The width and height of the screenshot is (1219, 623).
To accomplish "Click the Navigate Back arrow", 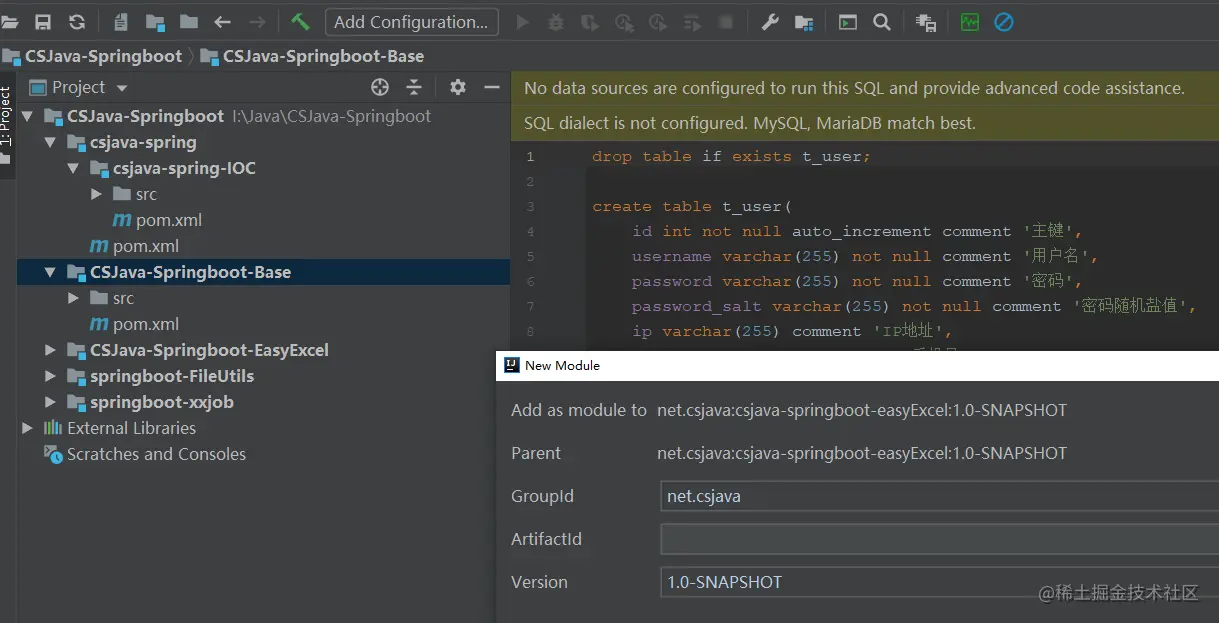I will coord(222,22).
